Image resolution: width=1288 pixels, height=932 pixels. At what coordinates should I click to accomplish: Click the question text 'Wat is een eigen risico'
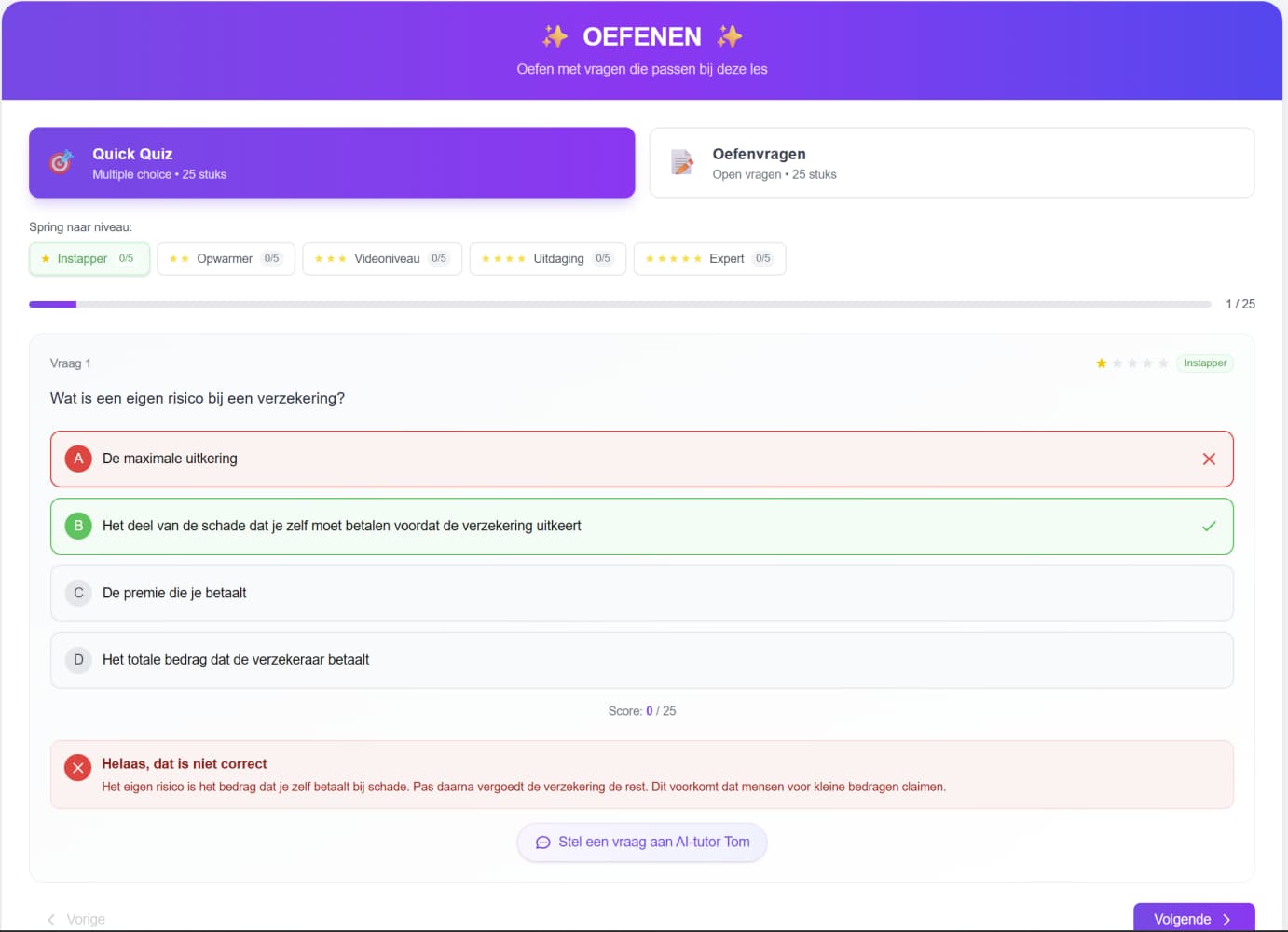point(198,399)
